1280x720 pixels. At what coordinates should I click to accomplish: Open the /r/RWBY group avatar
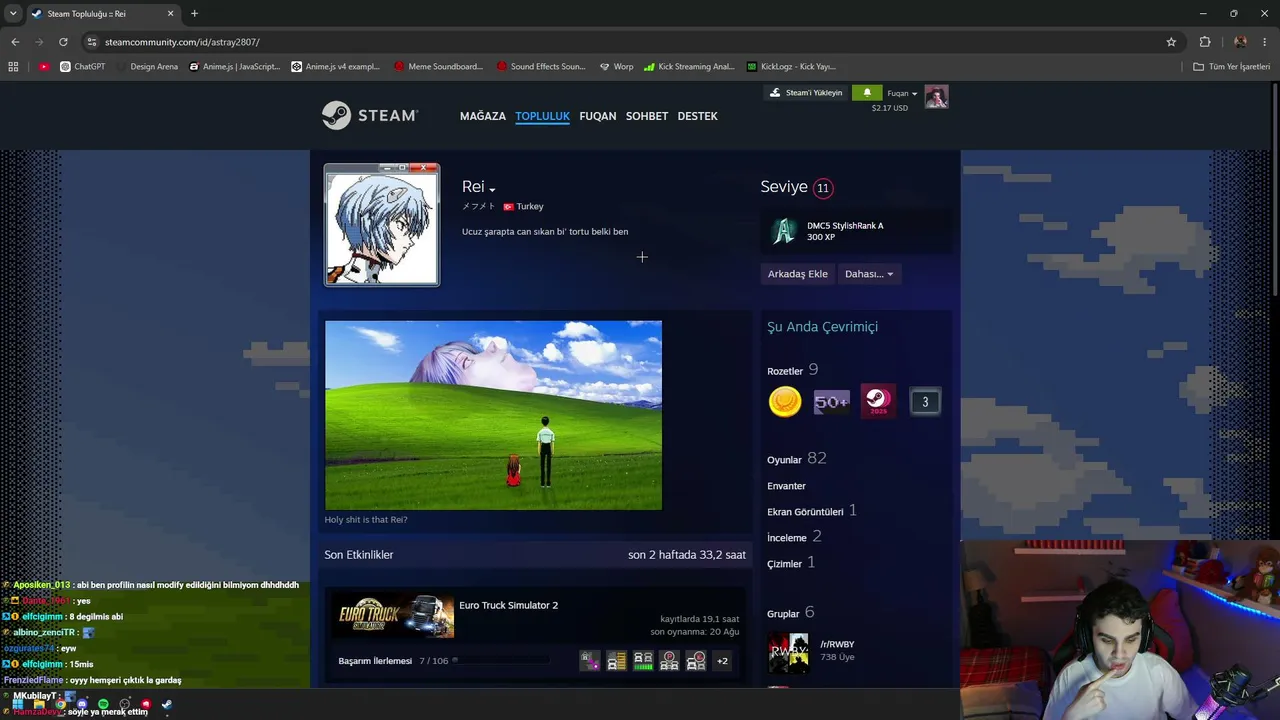coord(788,652)
